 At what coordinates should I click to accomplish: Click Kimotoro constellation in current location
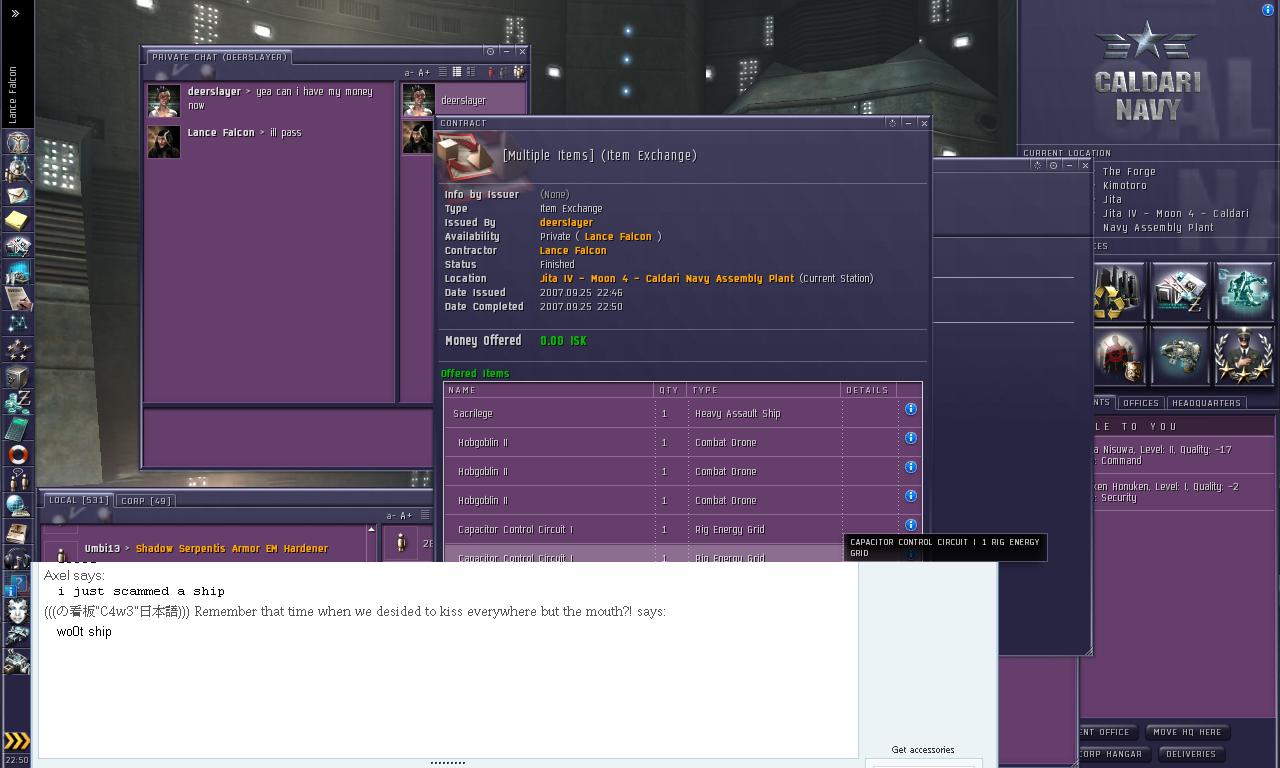pyautogui.click(x=1125, y=186)
